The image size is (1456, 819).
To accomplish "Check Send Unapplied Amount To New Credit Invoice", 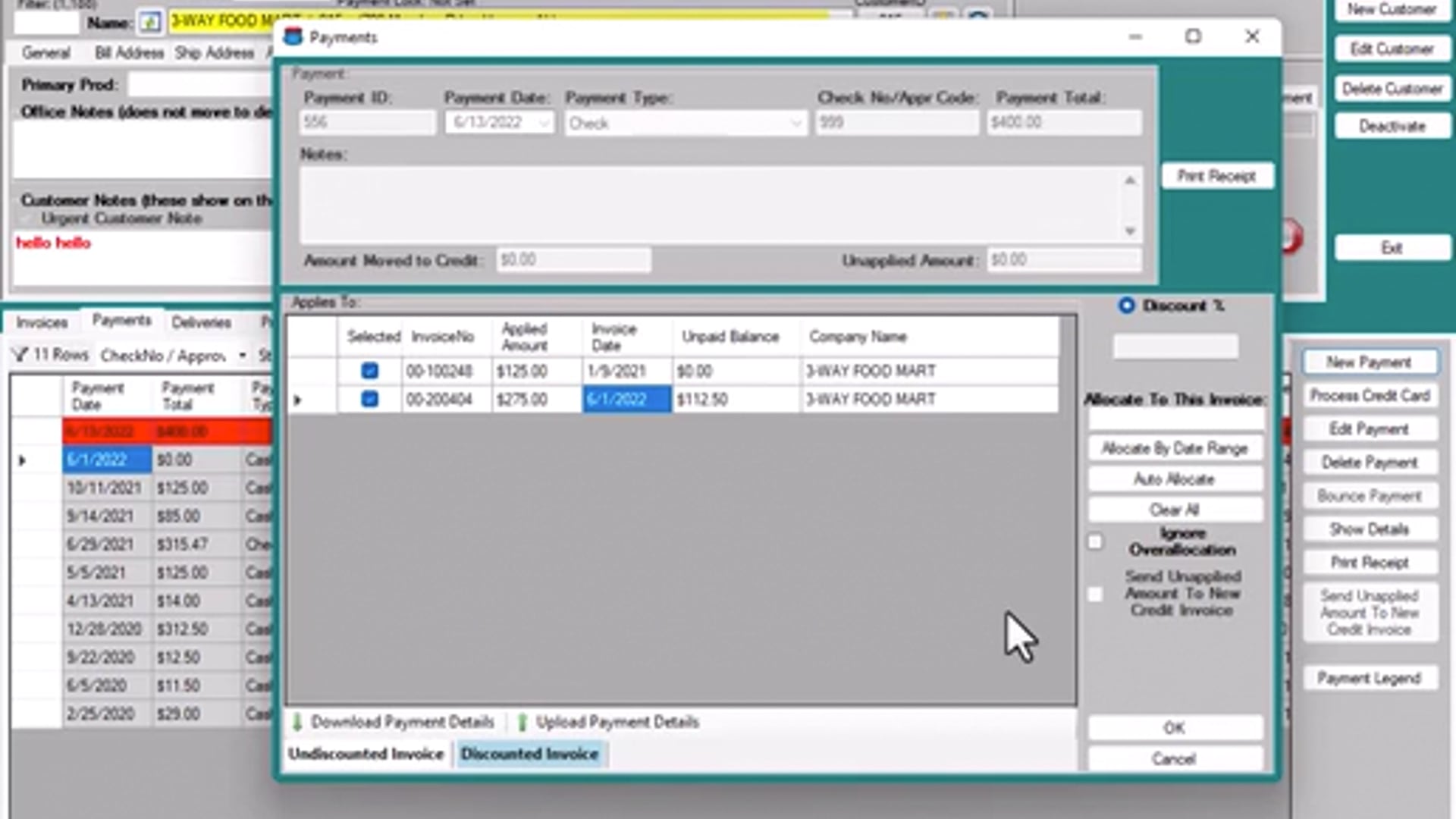I will pos(1095,594).
